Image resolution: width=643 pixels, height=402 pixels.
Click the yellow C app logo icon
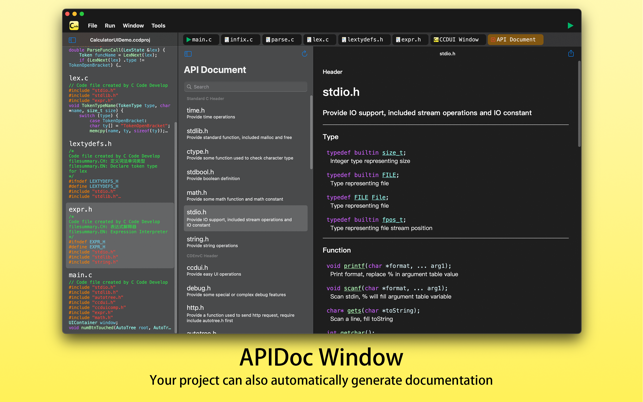pyautogui.click(x=74, y=25)
